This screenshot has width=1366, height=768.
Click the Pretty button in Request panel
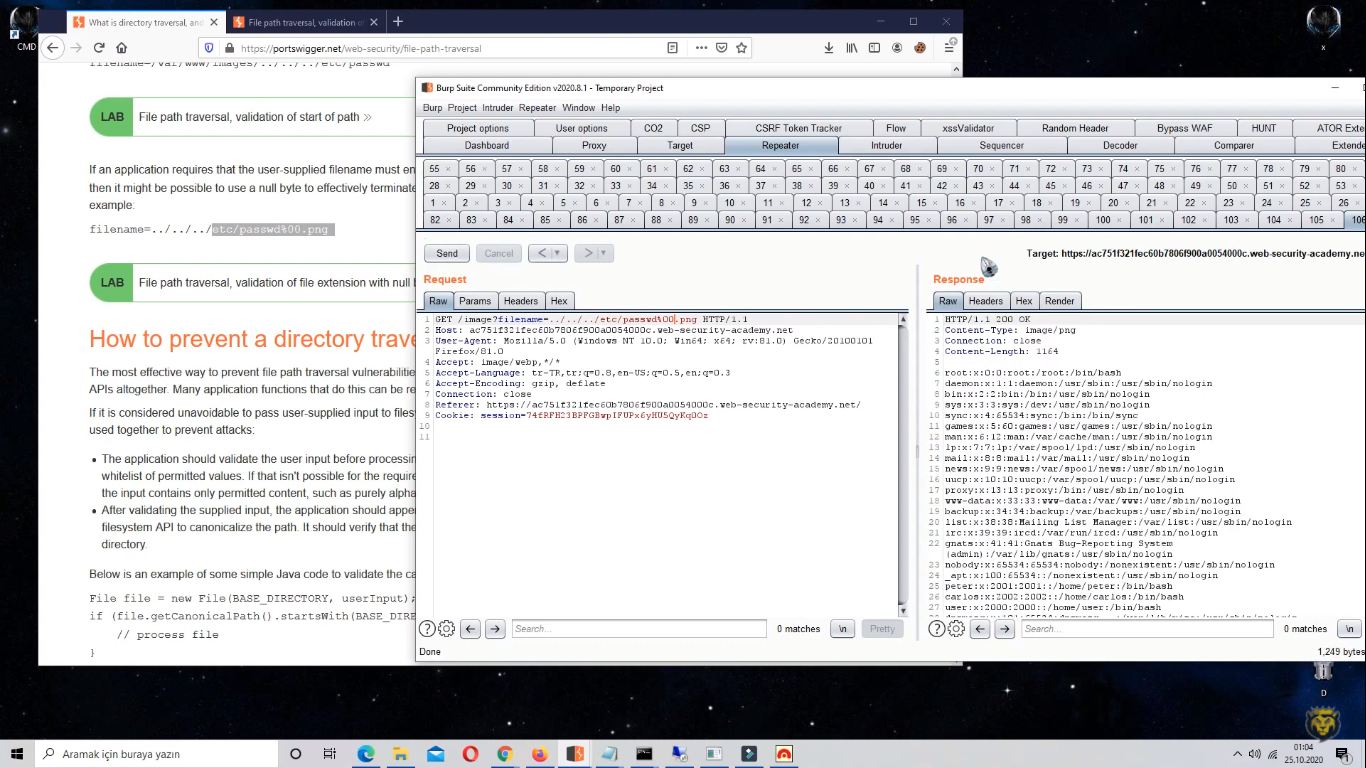tap(882, 629)
